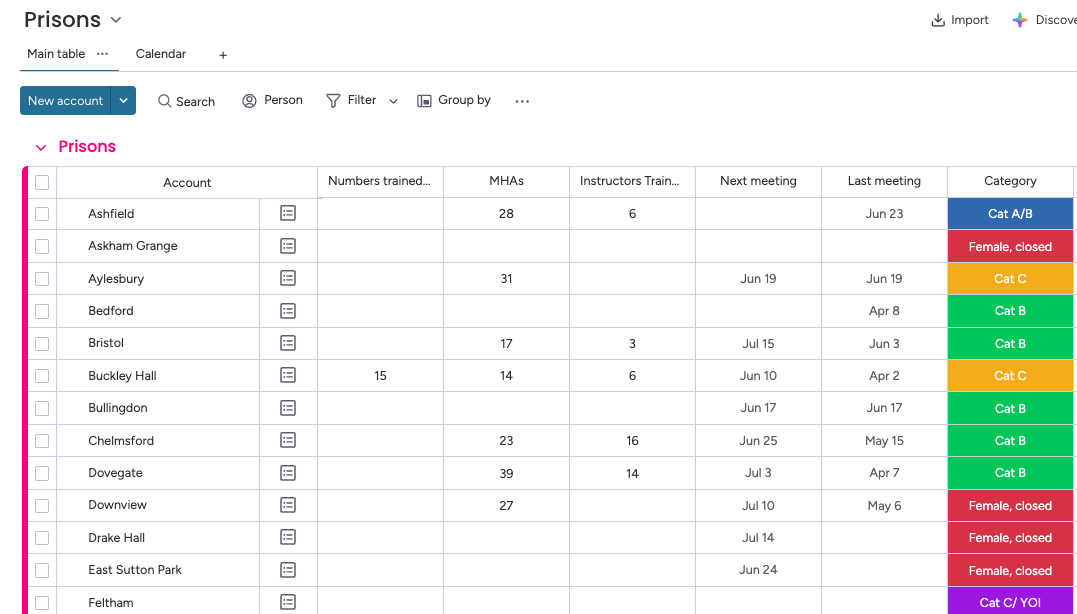1077x614 pixels.
Task: Click the Person filter icon
Action: [250, 101]
